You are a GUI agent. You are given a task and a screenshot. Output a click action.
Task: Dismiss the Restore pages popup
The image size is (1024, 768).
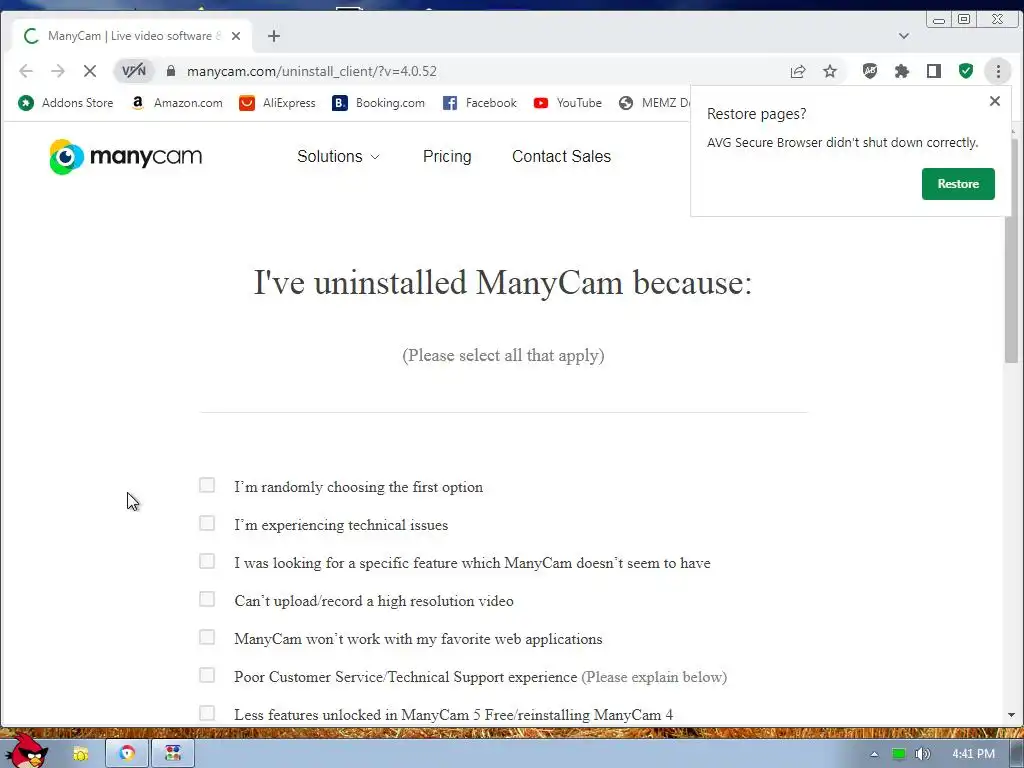(x=995, y=101)
